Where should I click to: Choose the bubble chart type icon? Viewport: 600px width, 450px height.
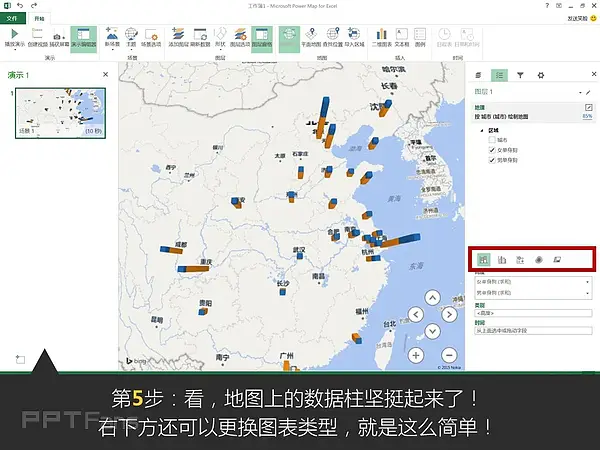(x=520, y=260)
